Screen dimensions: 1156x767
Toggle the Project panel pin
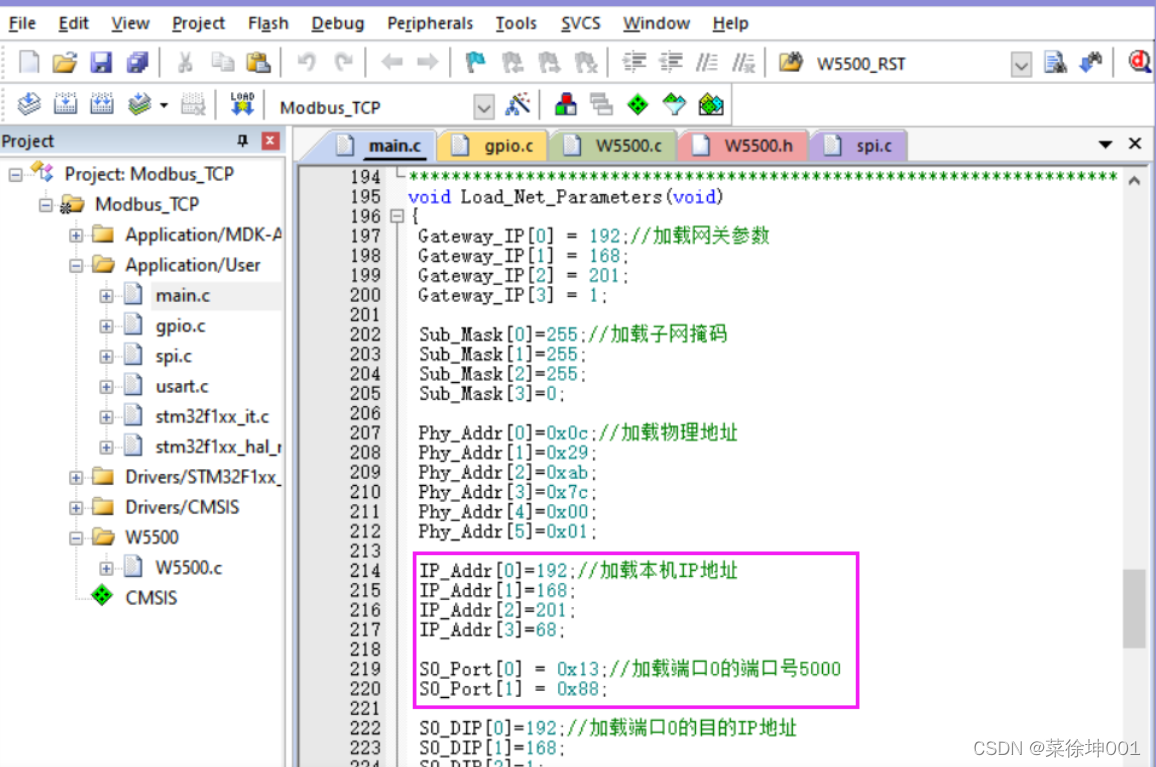pyautogui.click(x=243, y=141)
